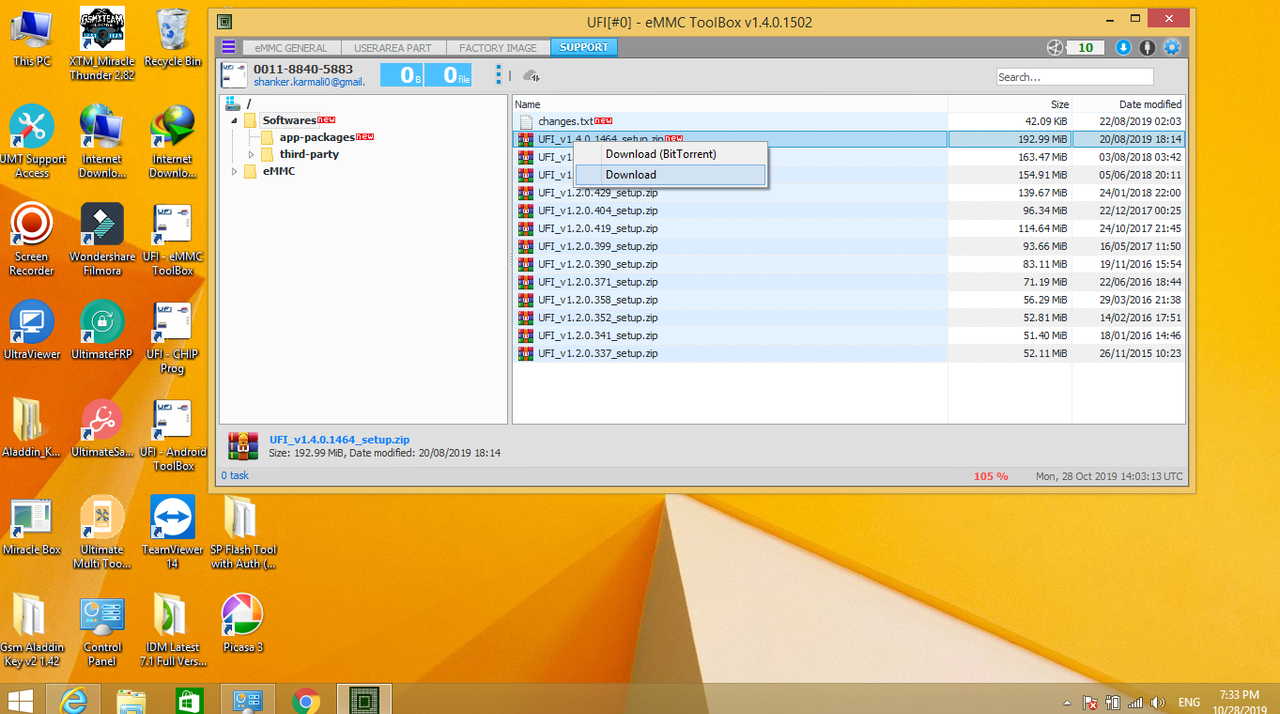Select the Softwares folder in the tree
The width and height of the screenshot is (1280, 714).
click(289, 120)
